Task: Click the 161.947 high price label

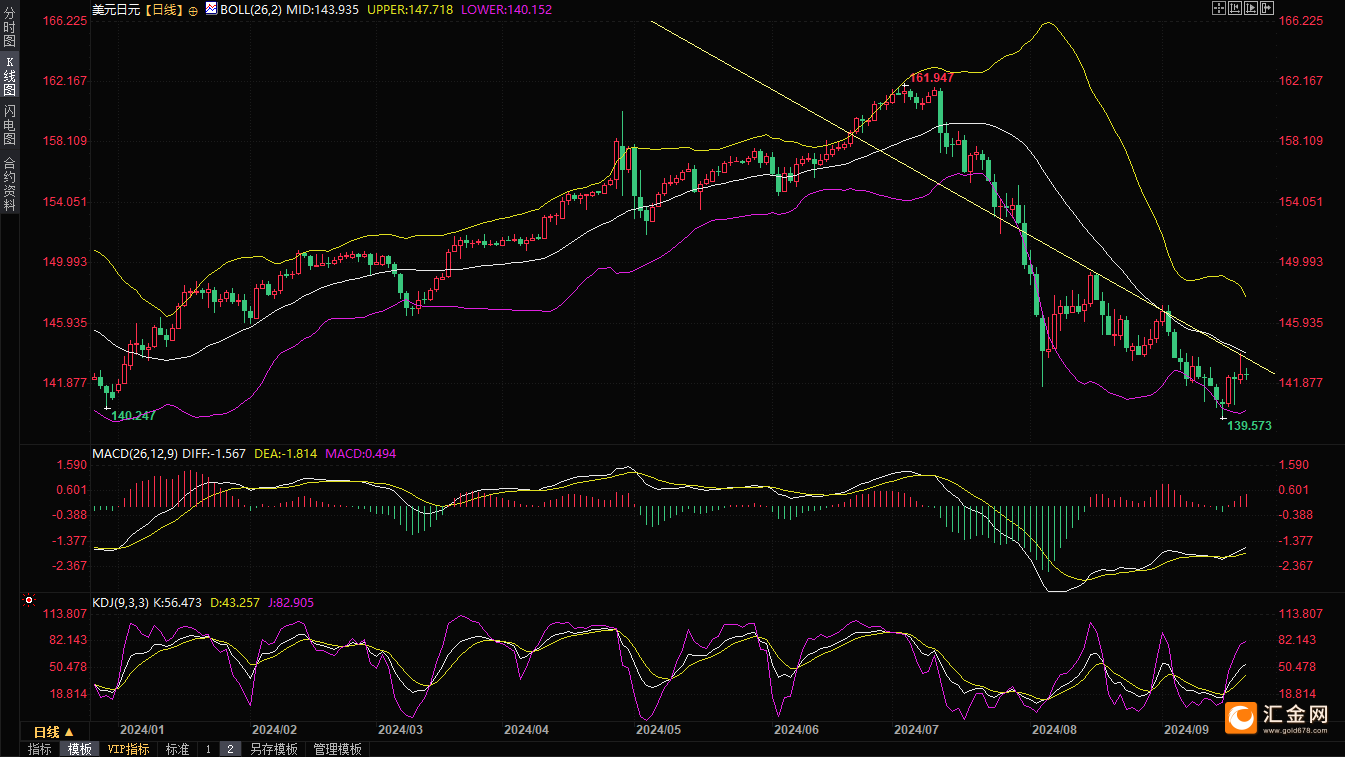Action: tap(932, 77)
